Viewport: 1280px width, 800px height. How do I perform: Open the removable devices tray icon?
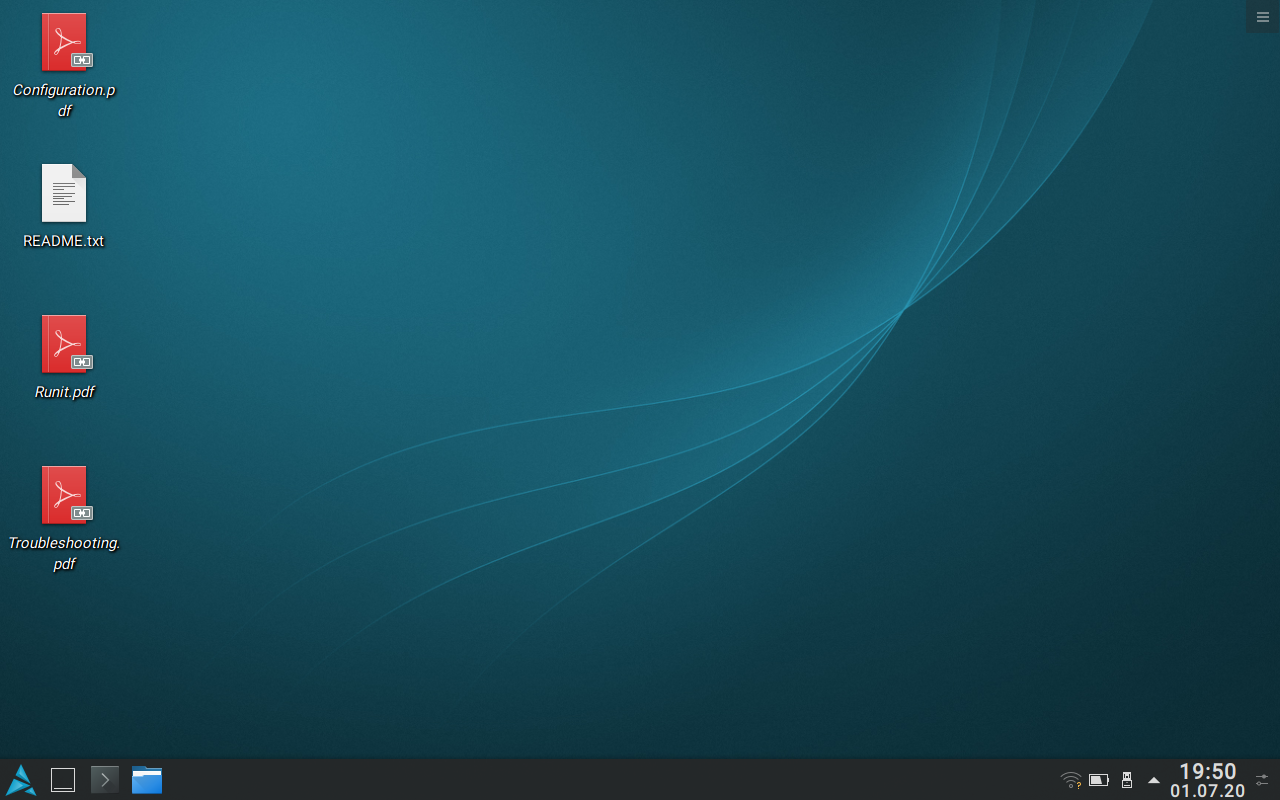(1127, 780)
